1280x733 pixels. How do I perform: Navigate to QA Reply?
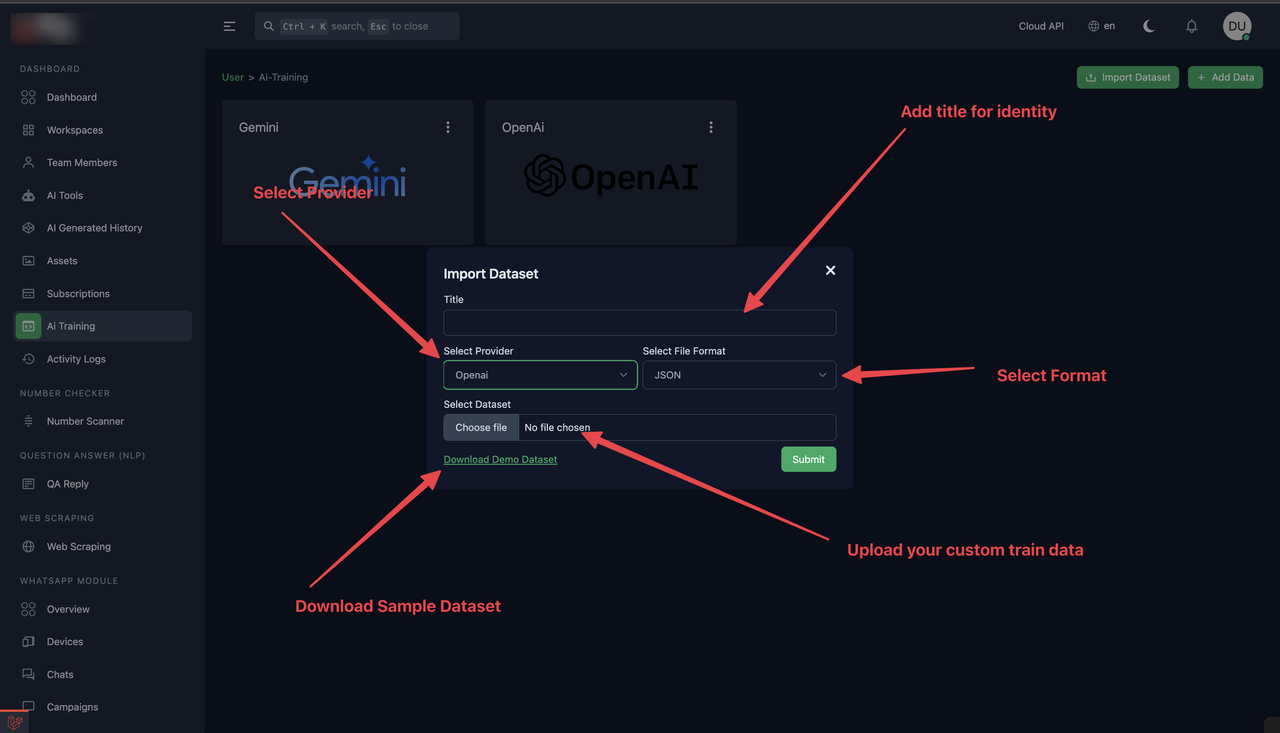[103, 484]
